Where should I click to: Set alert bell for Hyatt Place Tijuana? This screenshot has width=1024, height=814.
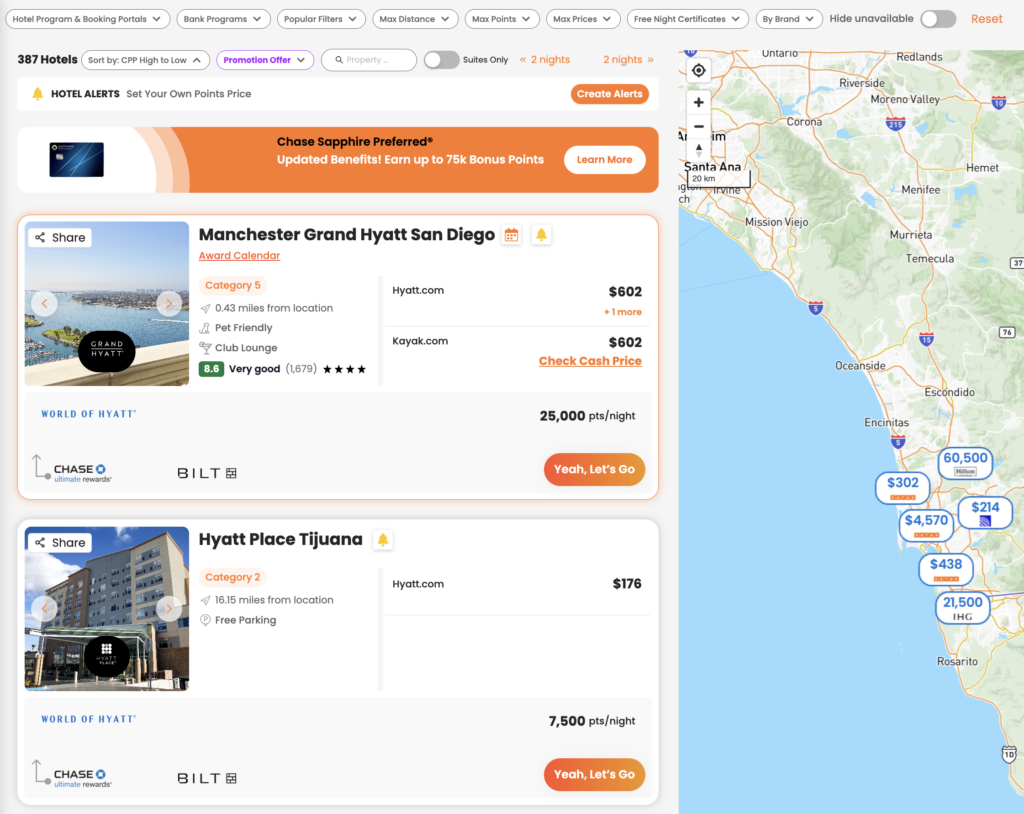tap(383, 540)
